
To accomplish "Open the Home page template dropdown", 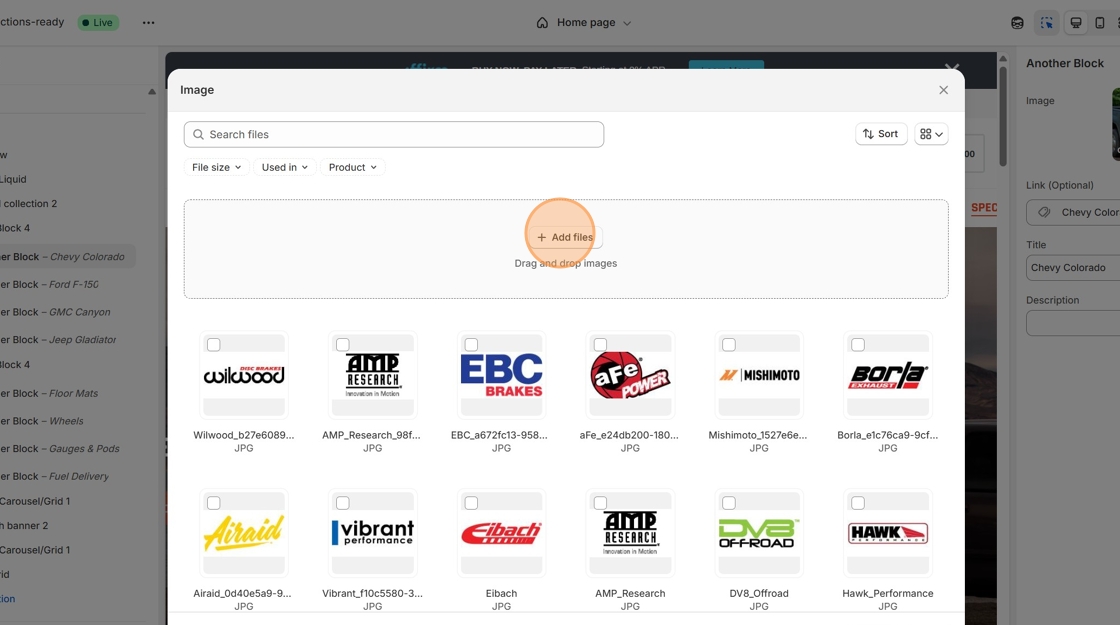I will pyautogui.click(x=584, y=23).
